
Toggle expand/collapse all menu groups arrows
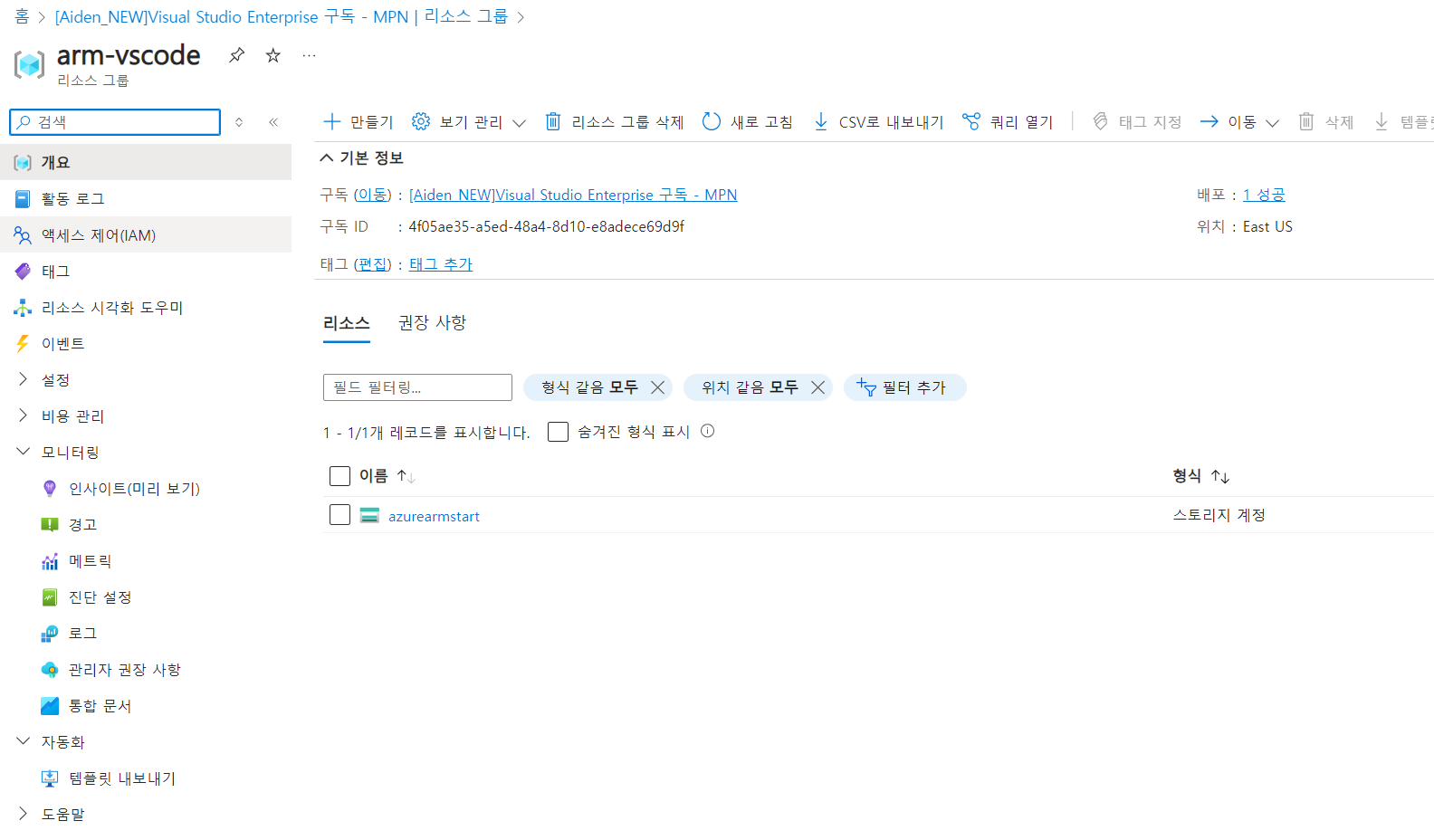(239, 122)
